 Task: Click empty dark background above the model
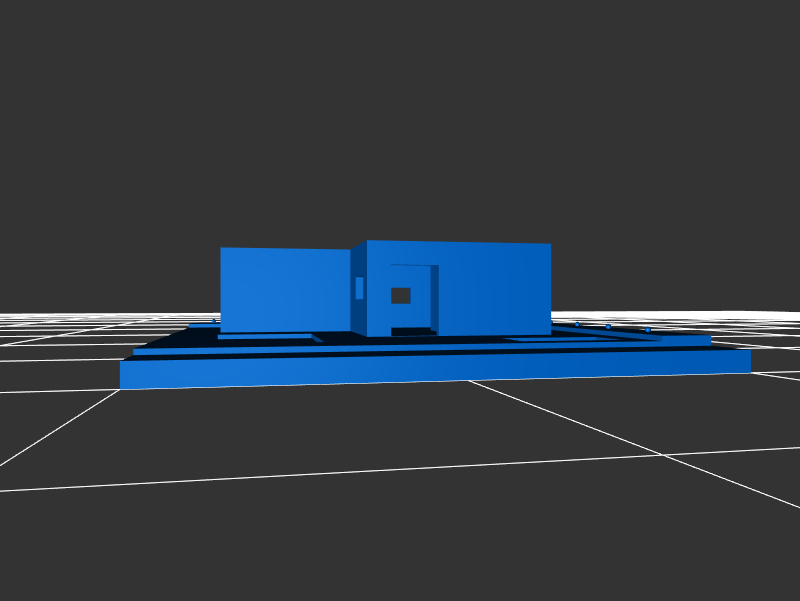(x=400, y=120)
